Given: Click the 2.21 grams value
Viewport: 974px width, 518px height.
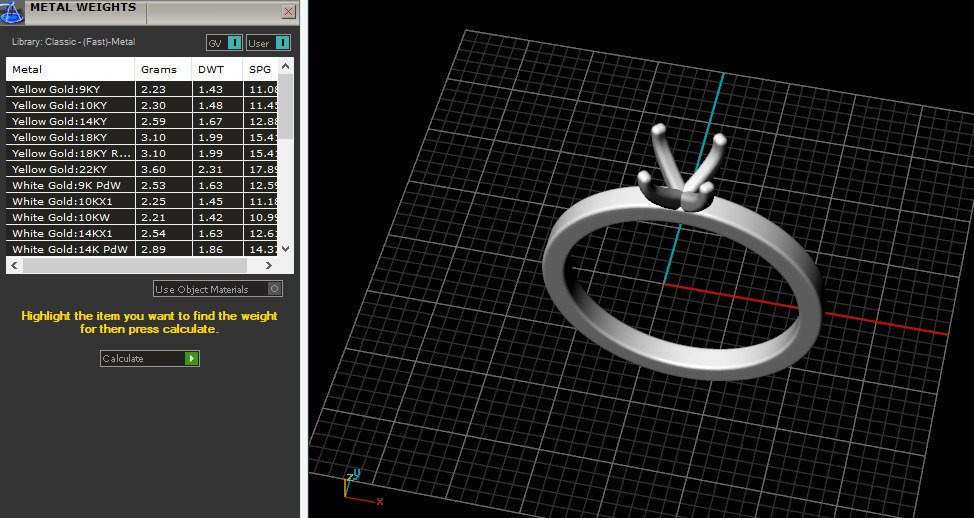Looking at the screenshot, I should click(153, 217).
